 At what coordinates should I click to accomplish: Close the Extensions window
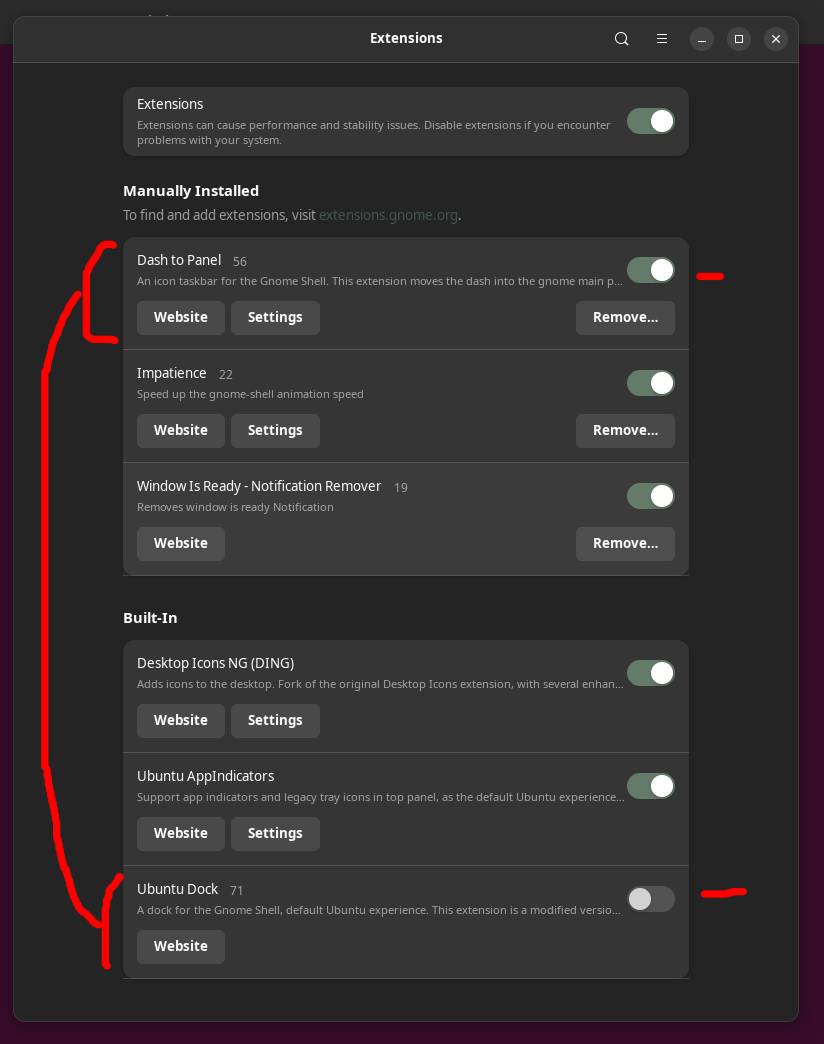tap(776, 39)
